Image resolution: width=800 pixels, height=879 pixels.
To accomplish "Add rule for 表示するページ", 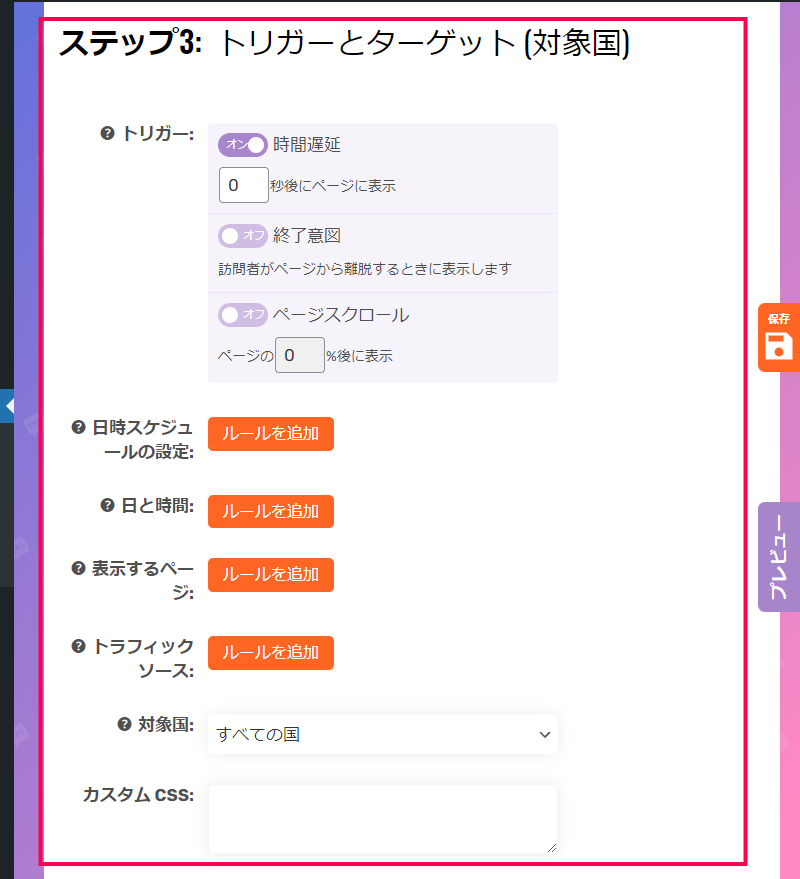I will [x=271, y=575].
